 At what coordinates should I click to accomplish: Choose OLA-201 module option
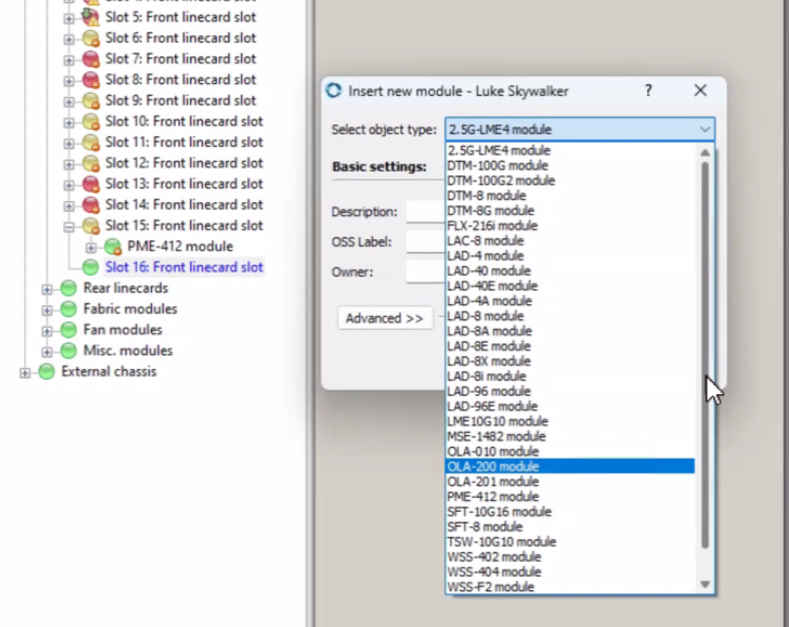571,482
